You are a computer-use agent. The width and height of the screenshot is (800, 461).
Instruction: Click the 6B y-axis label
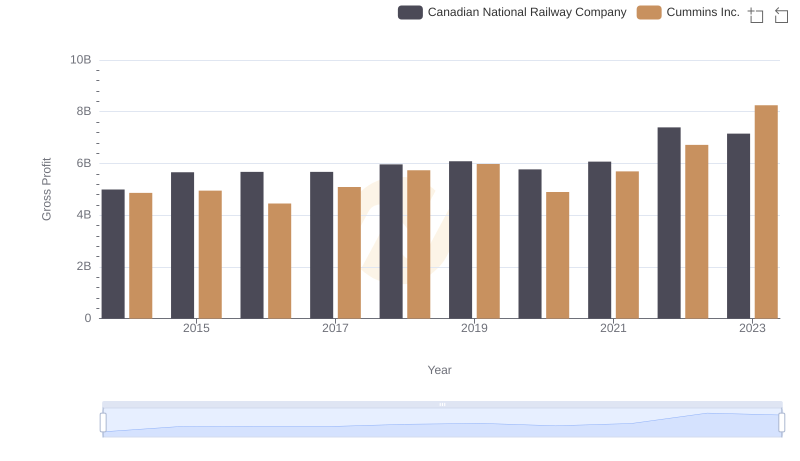click(x=84, y=163)
